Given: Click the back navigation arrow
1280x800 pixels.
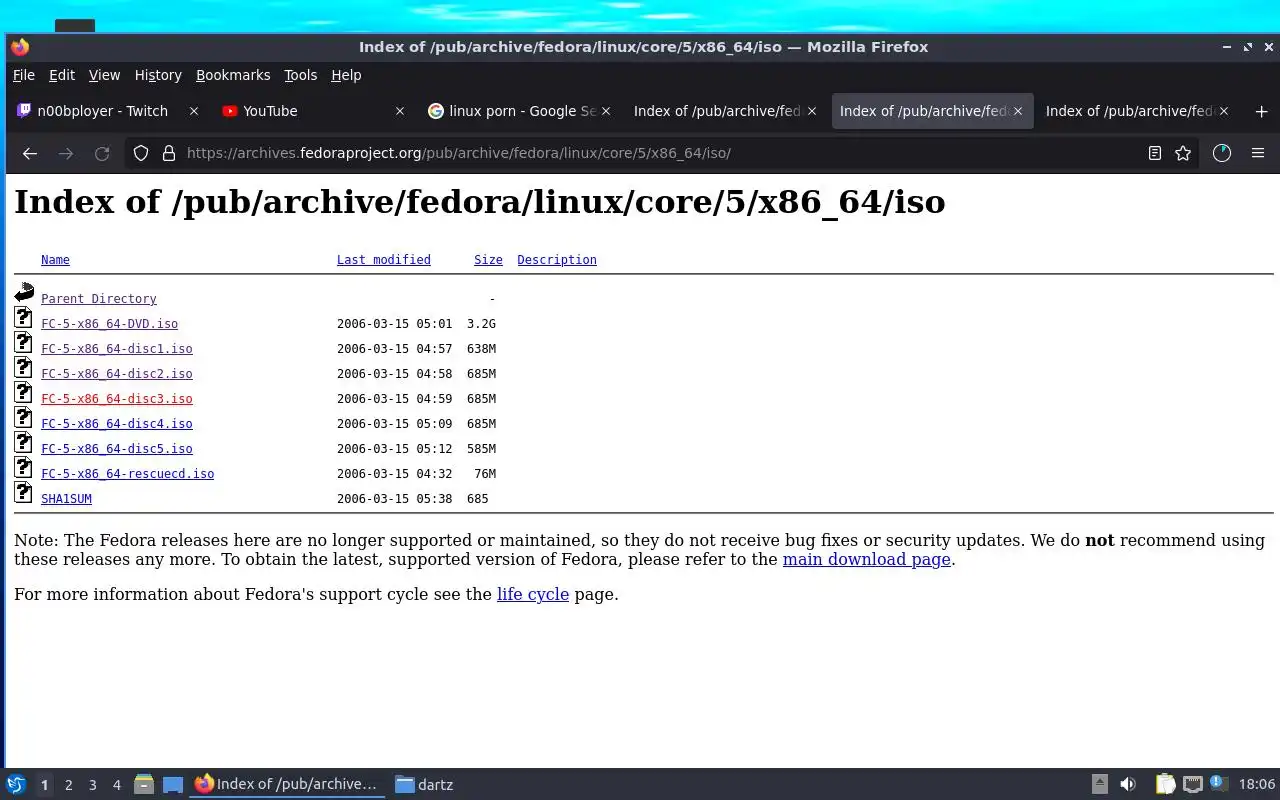Looking at the screenshot, I should click(30, 153).
